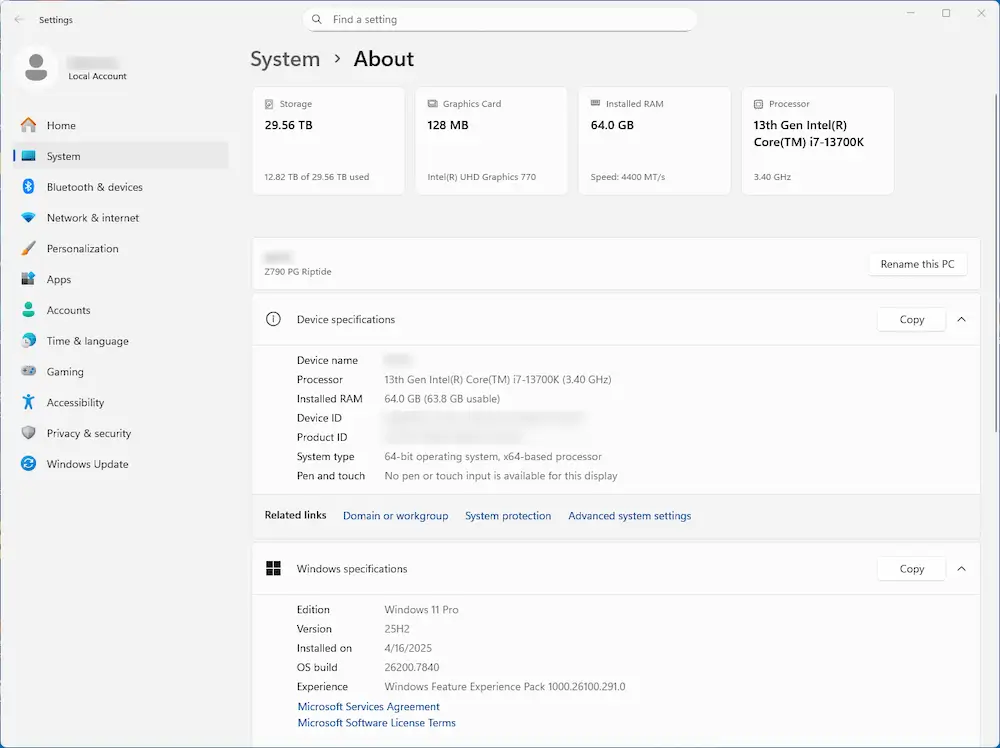
Task: Open Accessibility settings
Action: point(77,402)
